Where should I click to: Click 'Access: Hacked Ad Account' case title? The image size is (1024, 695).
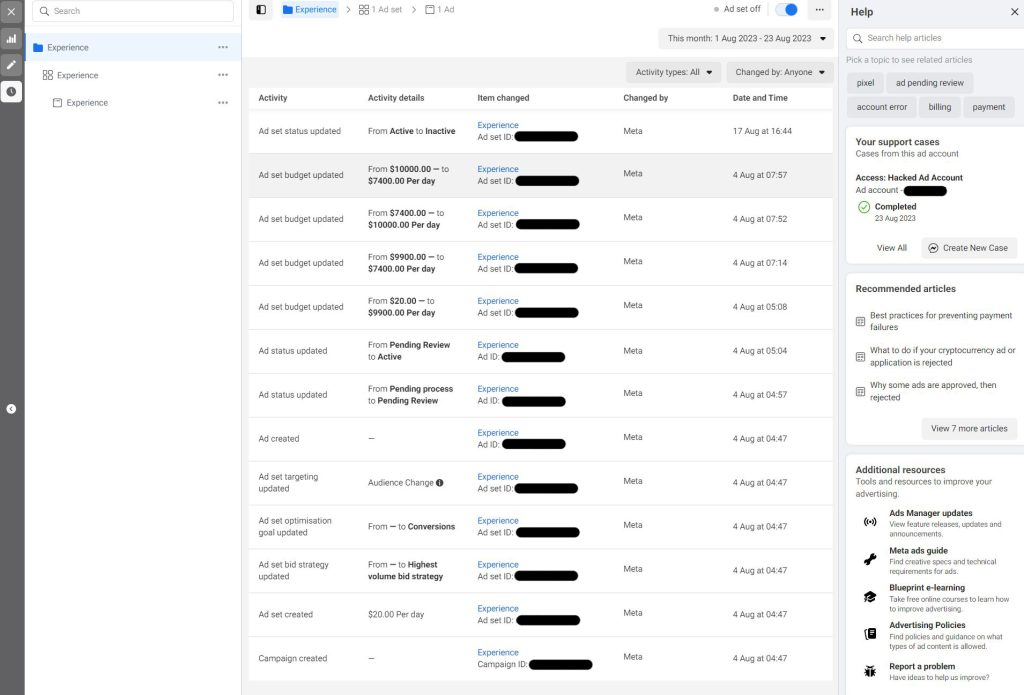point(908,178)
